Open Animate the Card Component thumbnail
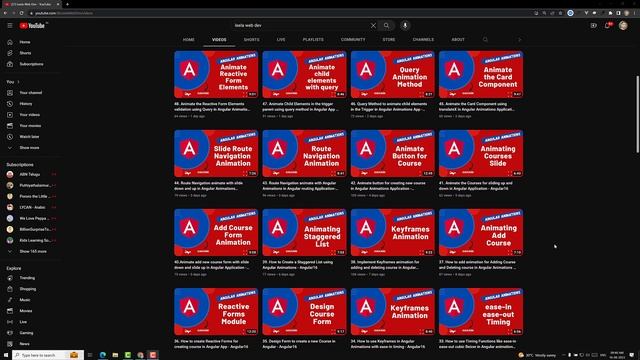The height and width of the screenshot is (360, 640). pos(481,74)
